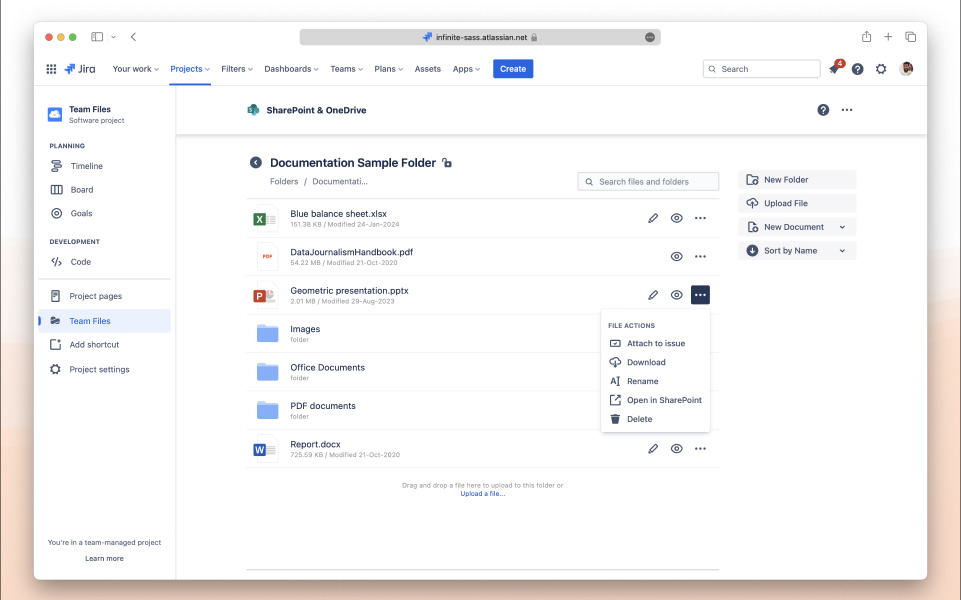Click the Word icon of Report.docx

265,450
